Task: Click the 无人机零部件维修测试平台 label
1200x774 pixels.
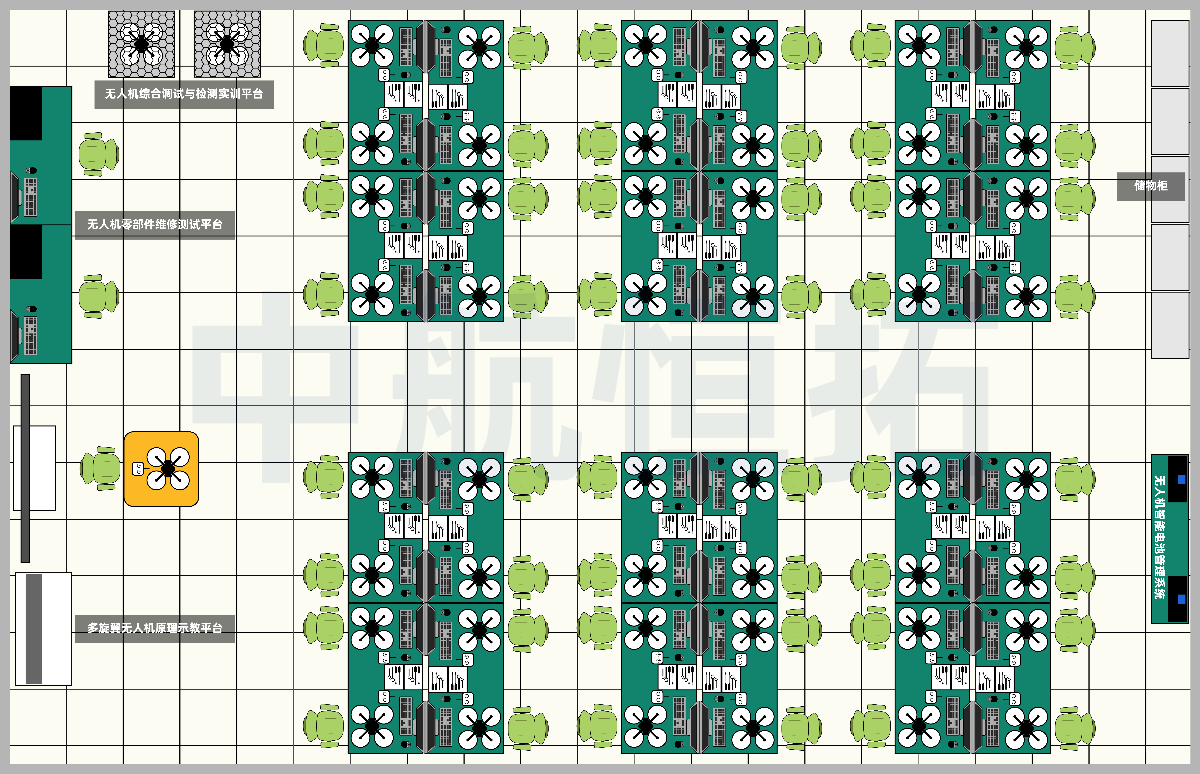Action: [154, 225]
